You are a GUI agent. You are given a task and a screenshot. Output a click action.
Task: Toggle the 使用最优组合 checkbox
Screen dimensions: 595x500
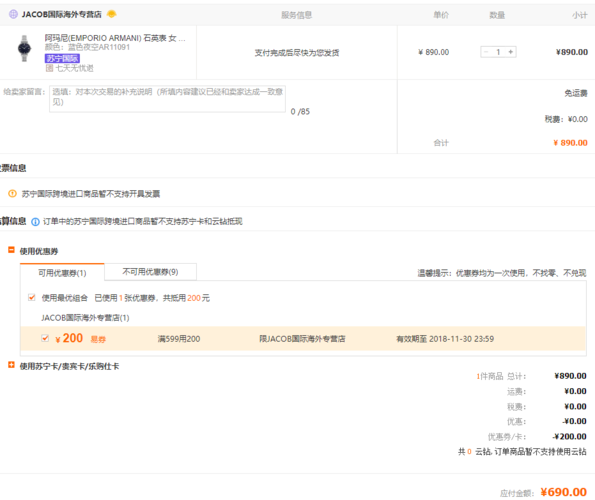click(32, 297)
